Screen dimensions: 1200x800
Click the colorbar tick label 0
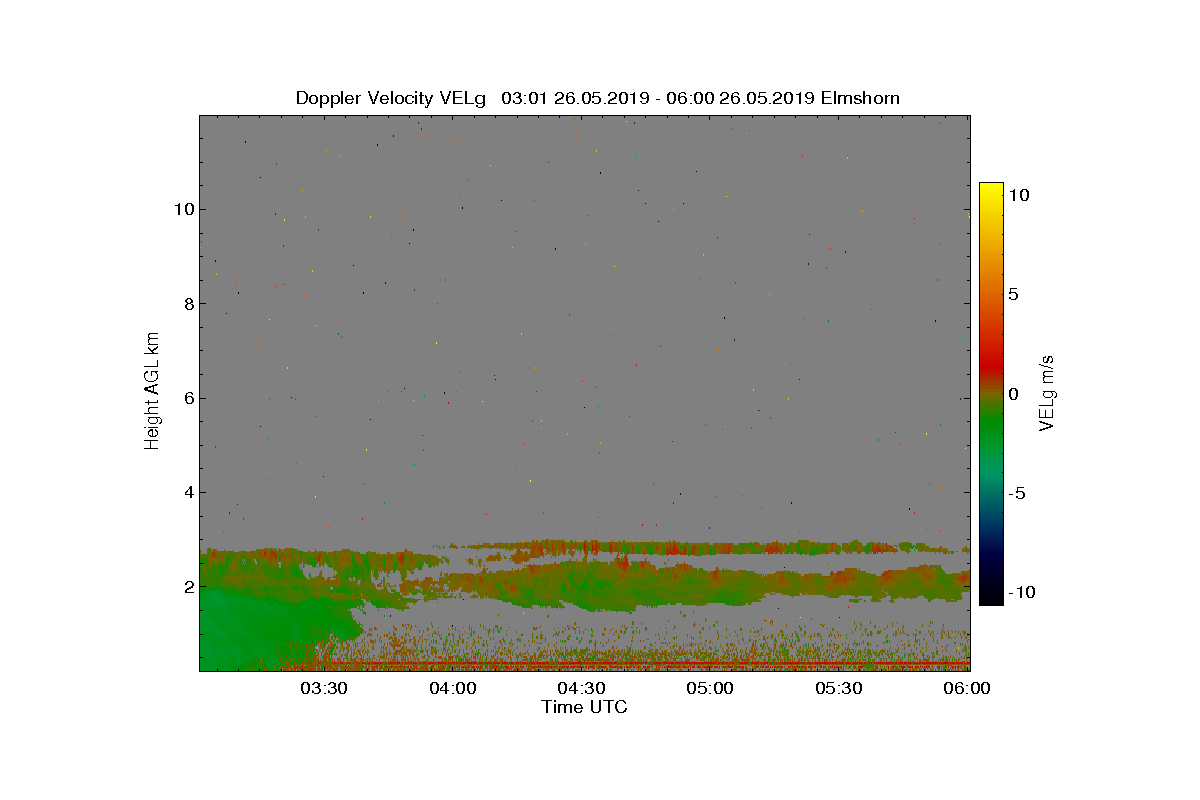pos(1013,394)
